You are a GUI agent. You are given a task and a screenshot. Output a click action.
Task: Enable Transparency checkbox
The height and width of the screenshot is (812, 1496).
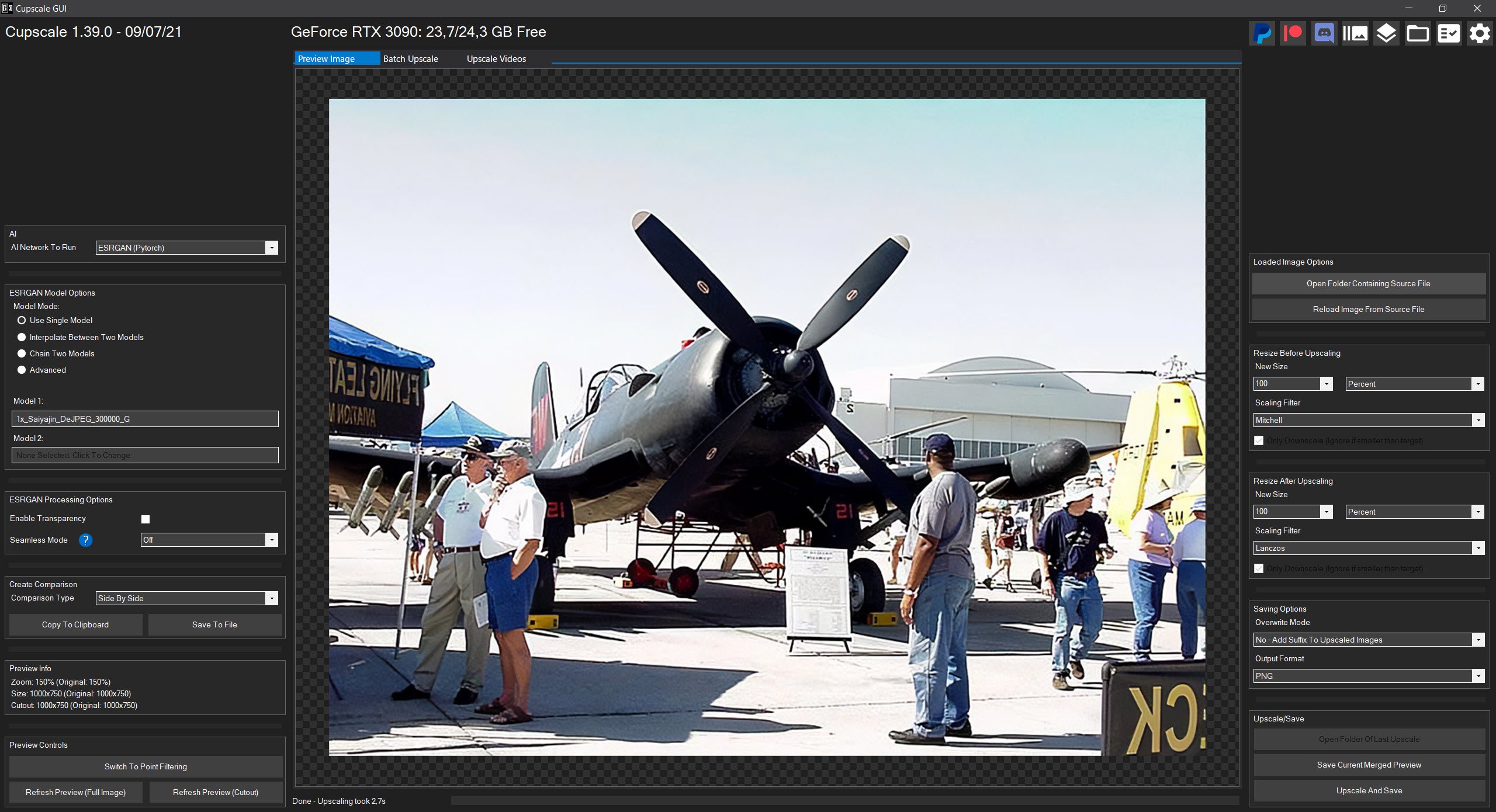coord(146,519)
